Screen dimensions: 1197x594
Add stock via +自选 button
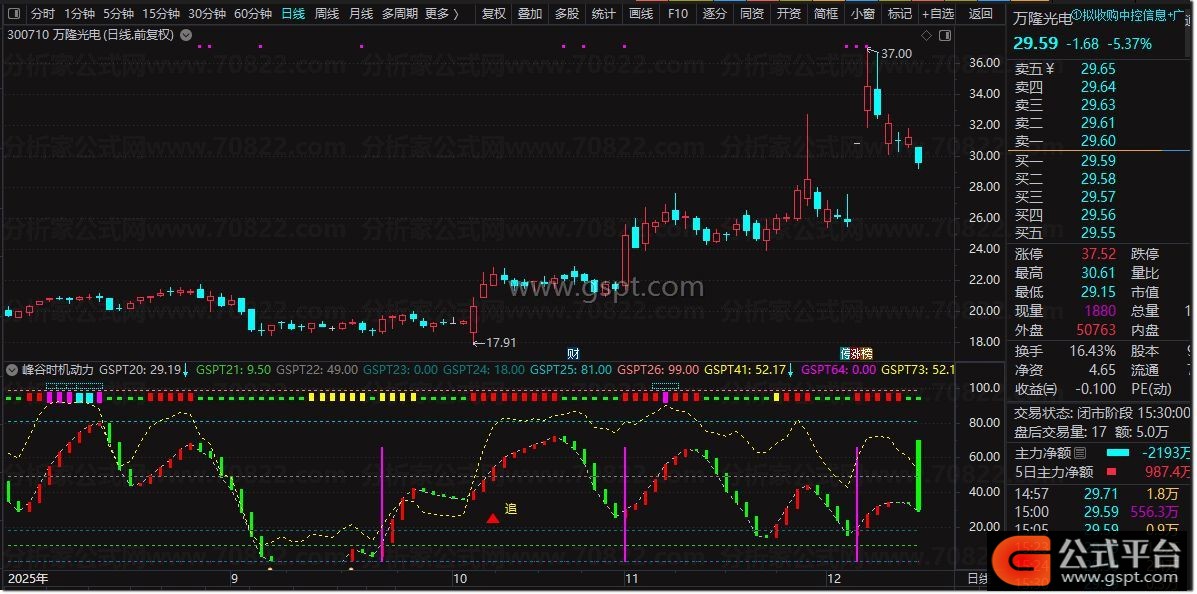936,14
